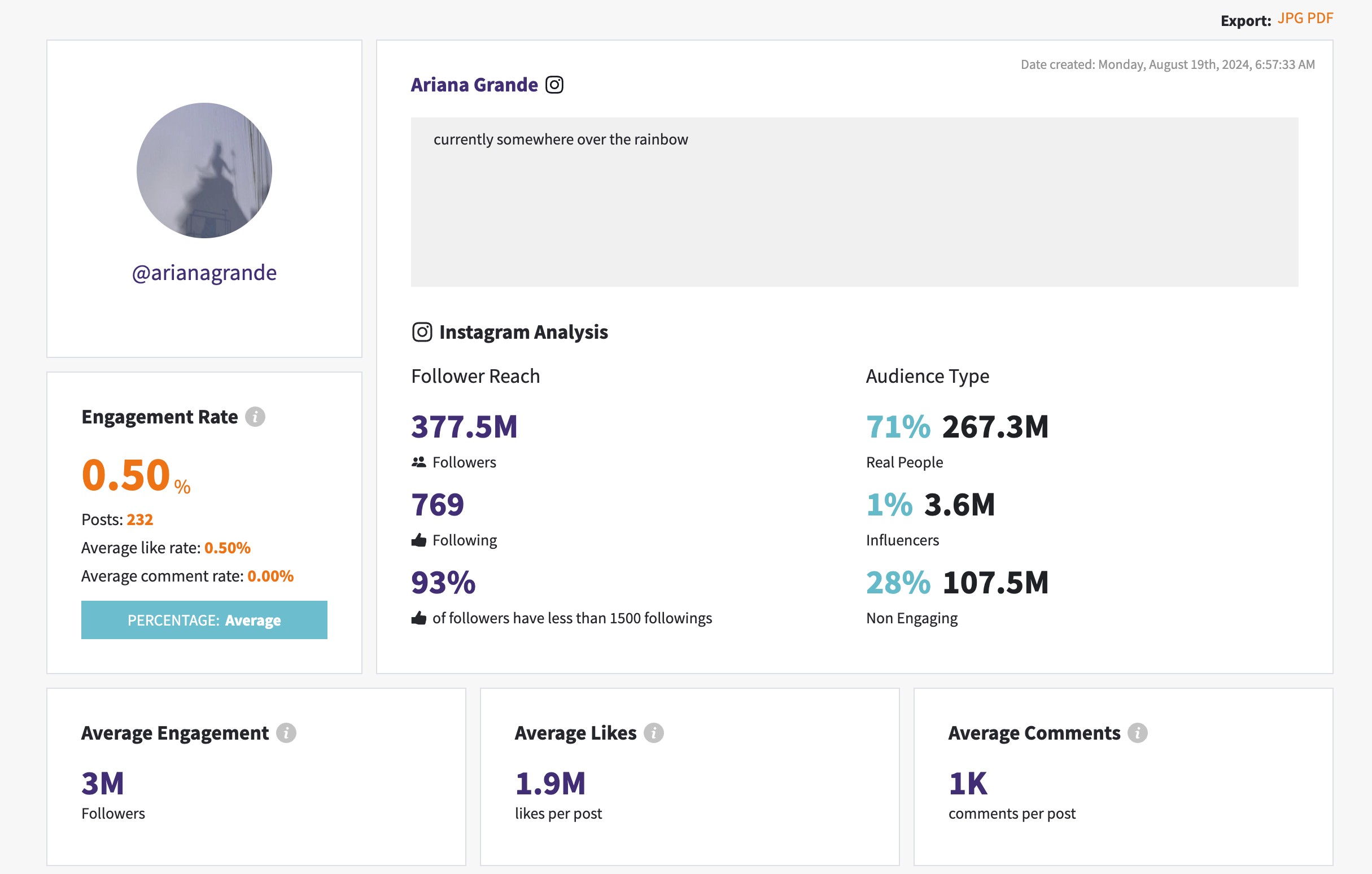Click the Instagram Analysis heading icon
Screen dimensions: 1372x874
coord(422,332)
